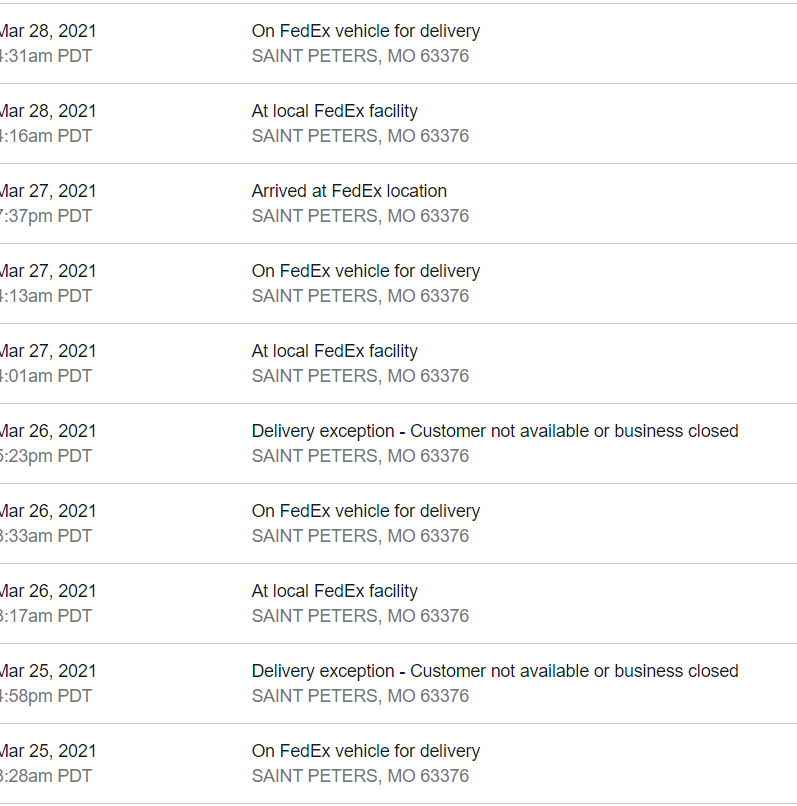This screenshot has height=806, width=797.
Task: Open the Mar 26 "Delivery exception" status text
Action: (x=494, y=431)
